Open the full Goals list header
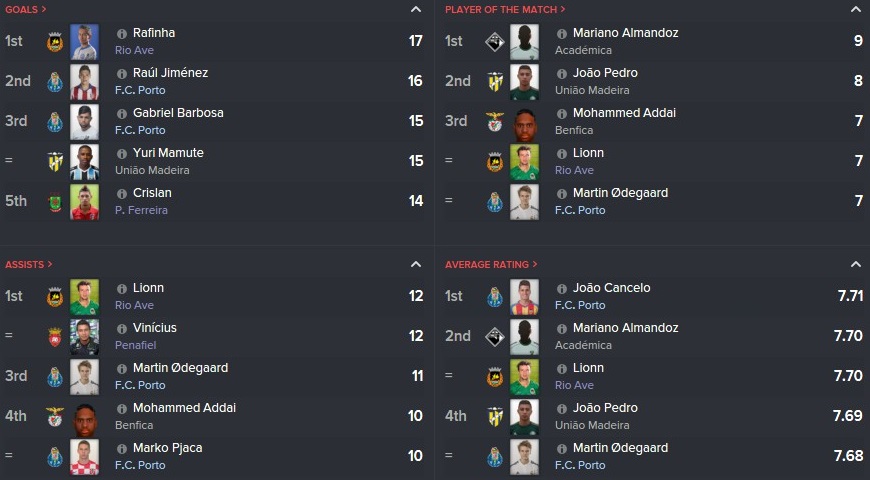 (26, 9)
